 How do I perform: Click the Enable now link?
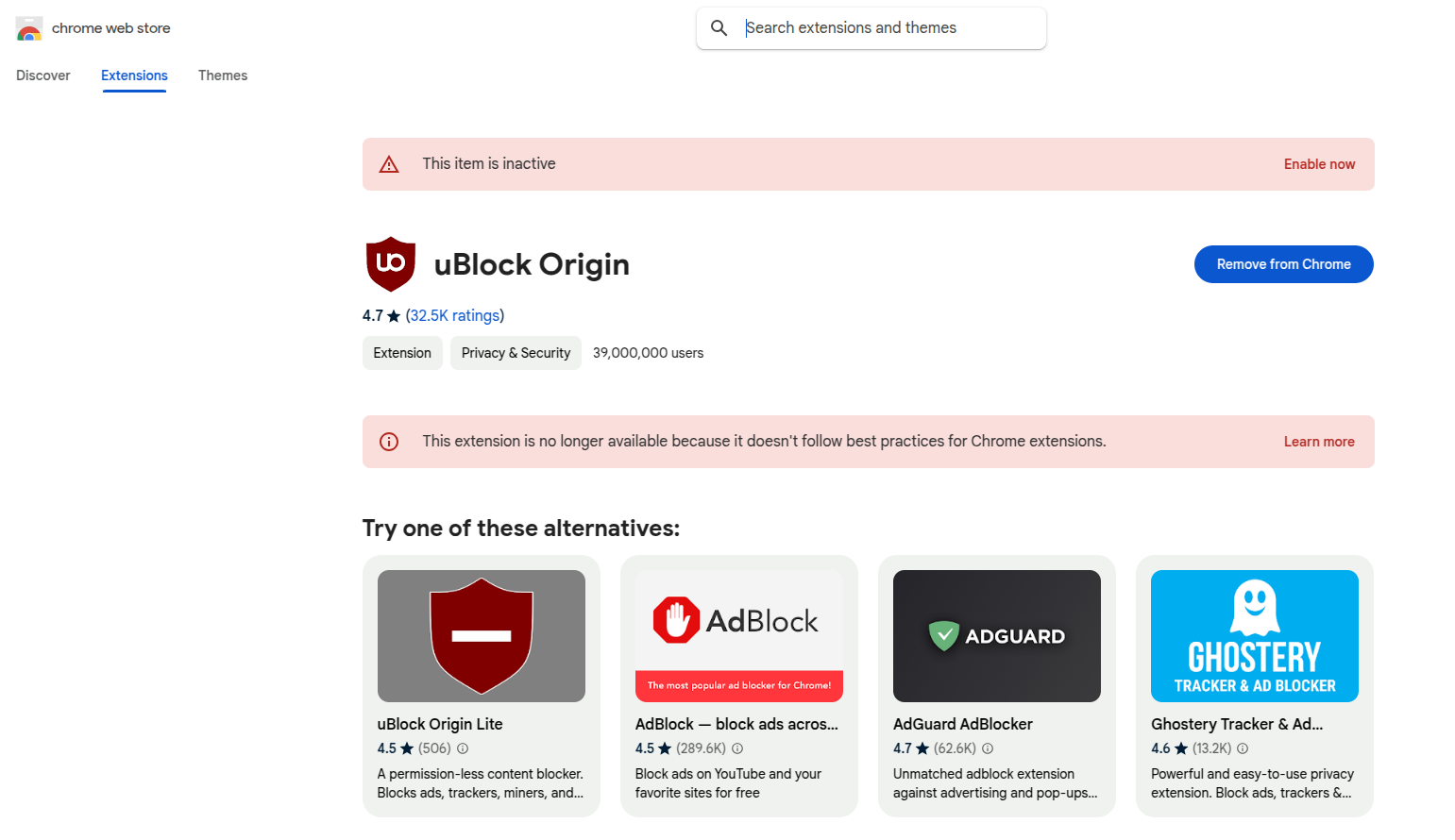point(1319,164)
